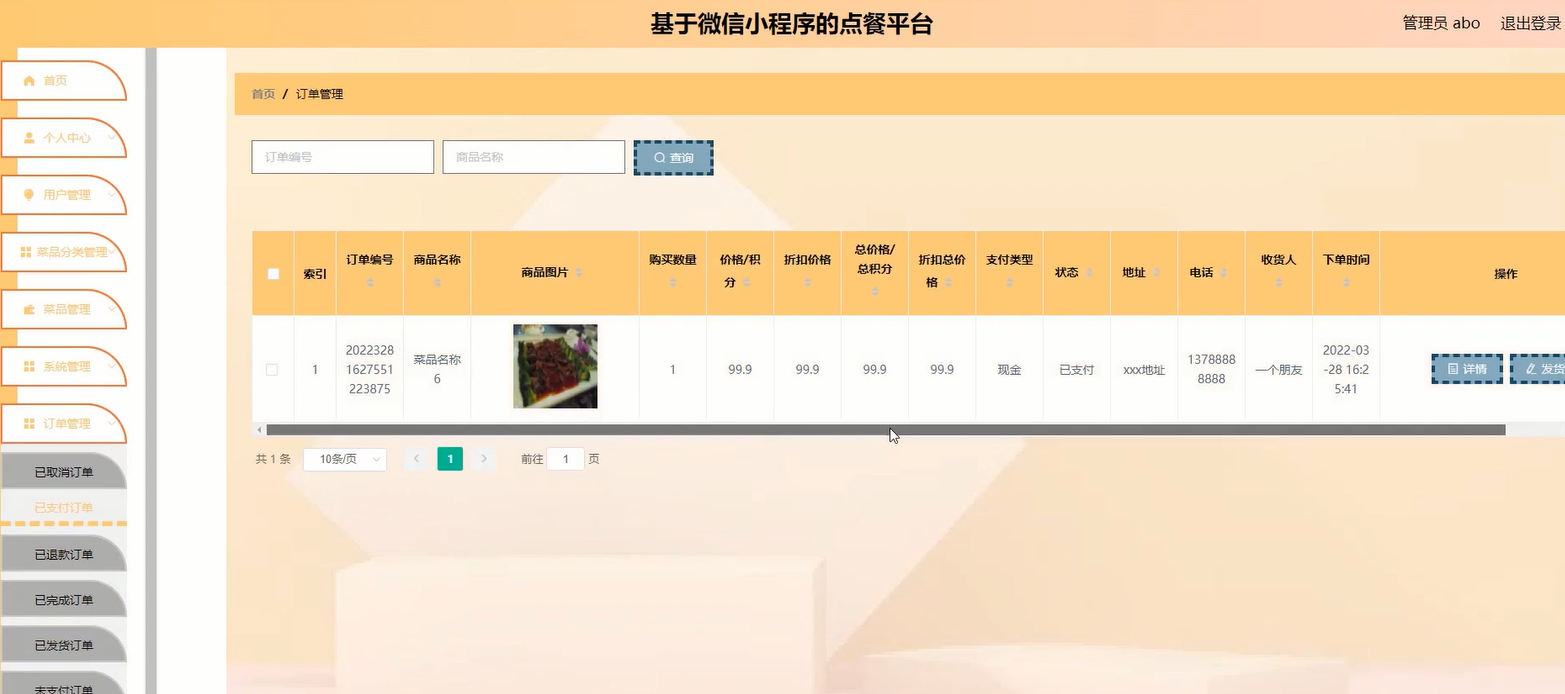Focus the 商品名称 search field
Screen dimensions: 1565x694
click(534, 157)
